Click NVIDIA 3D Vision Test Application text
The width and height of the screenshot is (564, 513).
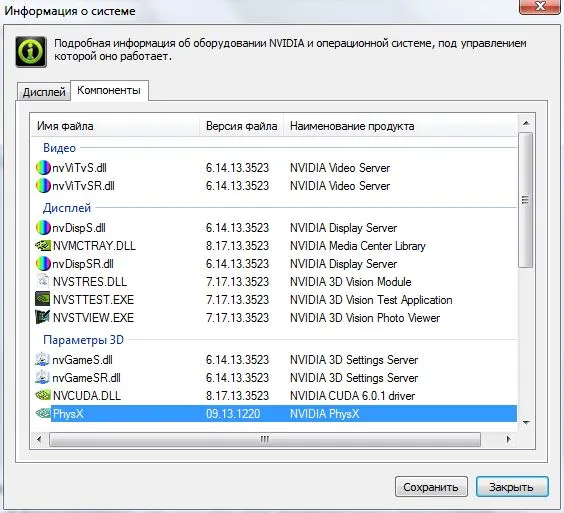371,300
